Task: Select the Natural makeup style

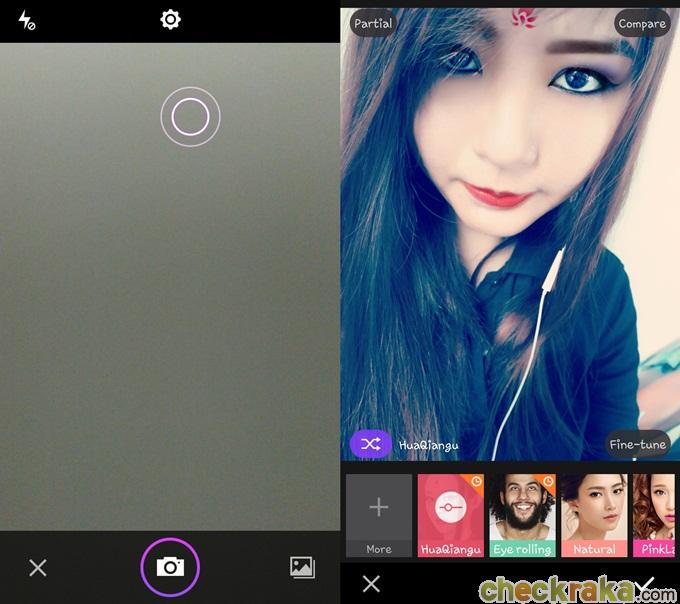Action: 594,515
